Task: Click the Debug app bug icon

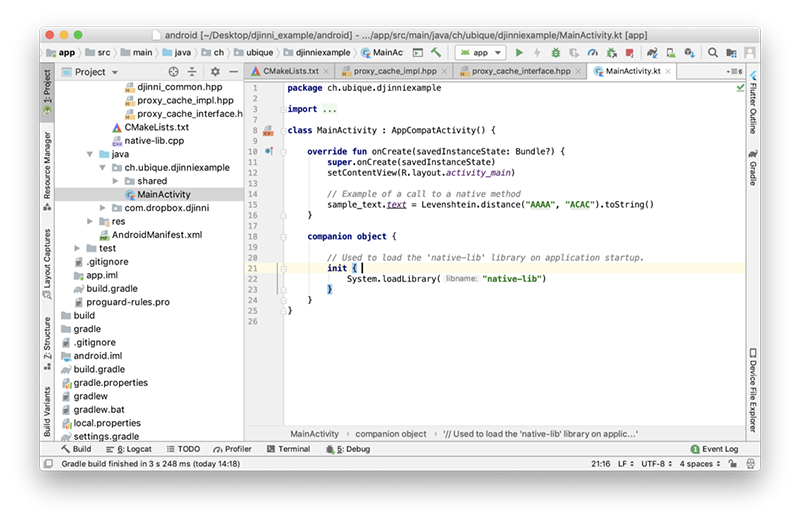Action: [x=556, y=52]
